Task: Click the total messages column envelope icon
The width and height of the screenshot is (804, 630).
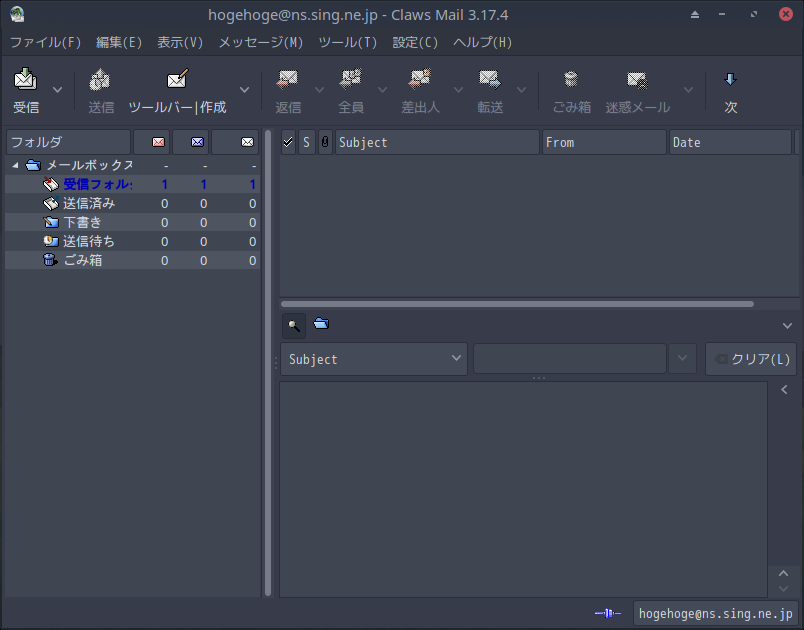Action: point(247,142)
